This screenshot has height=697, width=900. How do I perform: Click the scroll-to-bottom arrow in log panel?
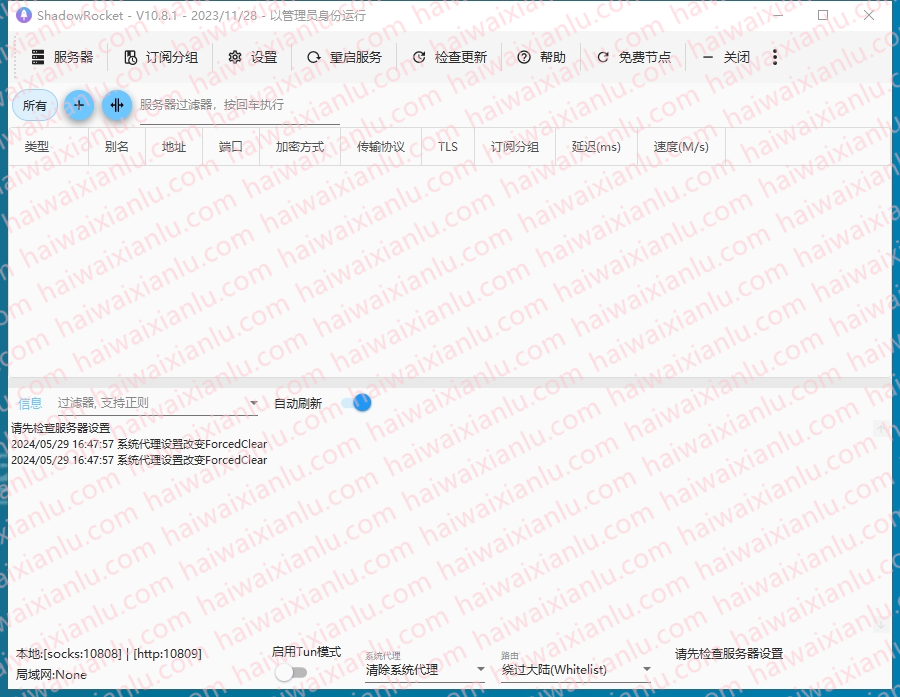[x=881, y=623]
